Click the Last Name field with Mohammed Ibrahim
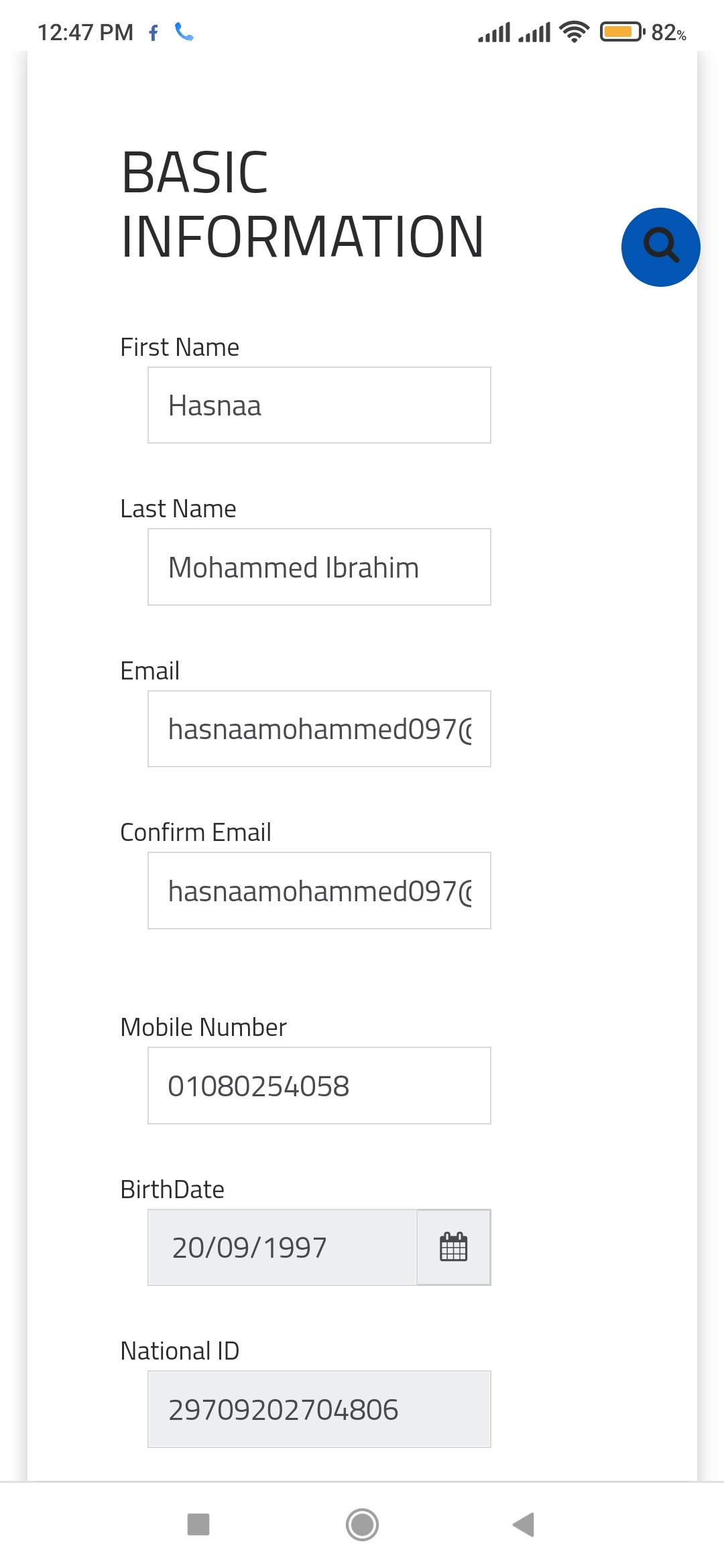Image resolution: width=724 pixels, height=1568 pixels. [x=319, y=567]
